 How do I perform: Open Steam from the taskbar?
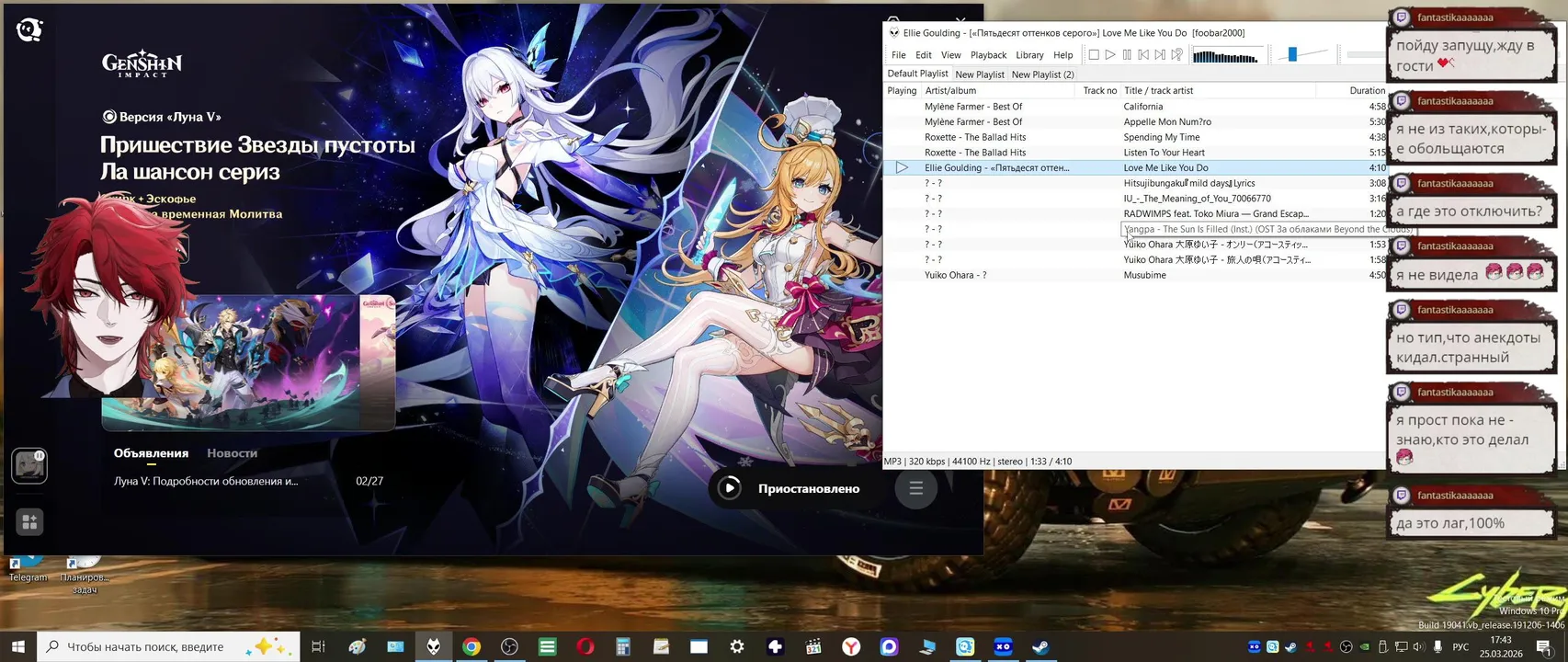pyautogui.click(x=1040, y=646)
